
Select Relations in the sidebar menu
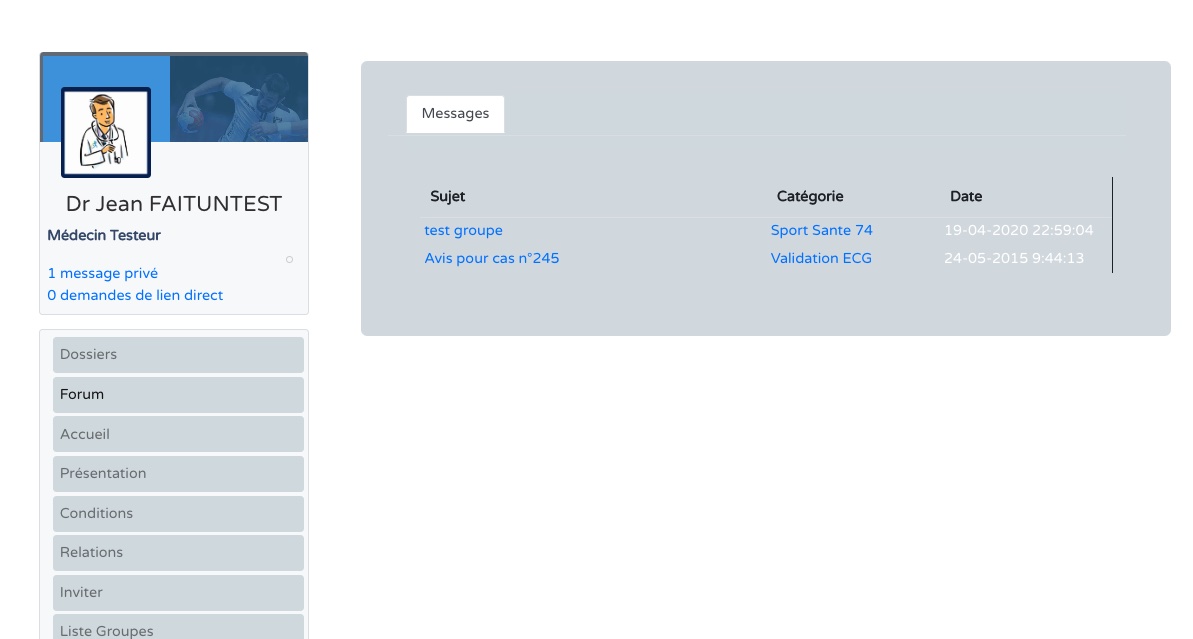tap(178, 552)
